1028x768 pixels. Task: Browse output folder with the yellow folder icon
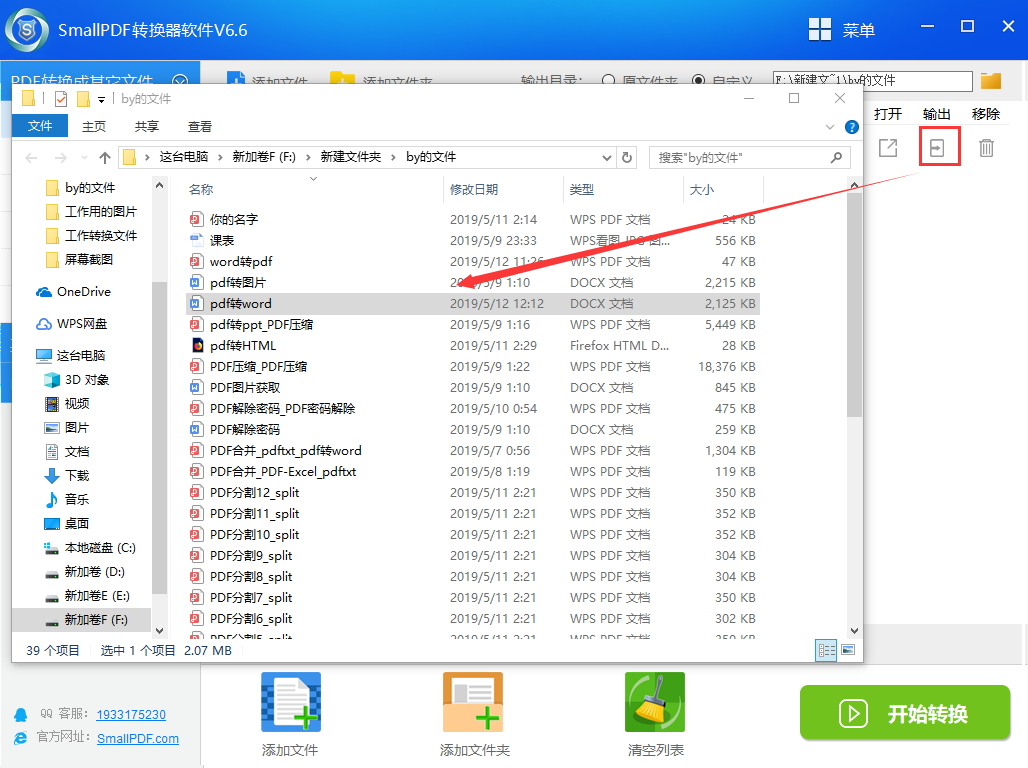[x=991, y=81]
